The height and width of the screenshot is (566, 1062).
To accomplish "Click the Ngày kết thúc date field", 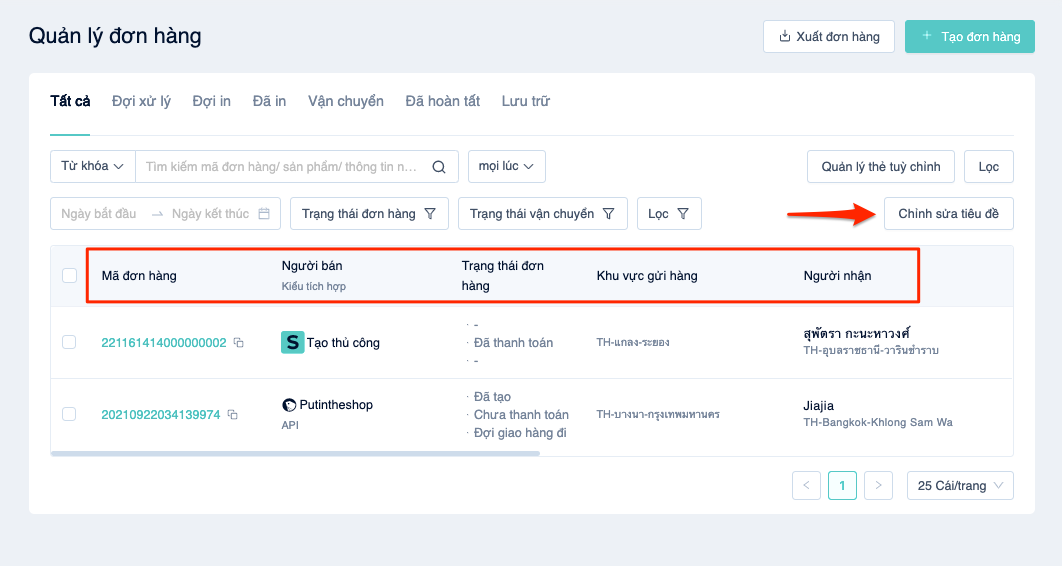I will tap(211, 214).
